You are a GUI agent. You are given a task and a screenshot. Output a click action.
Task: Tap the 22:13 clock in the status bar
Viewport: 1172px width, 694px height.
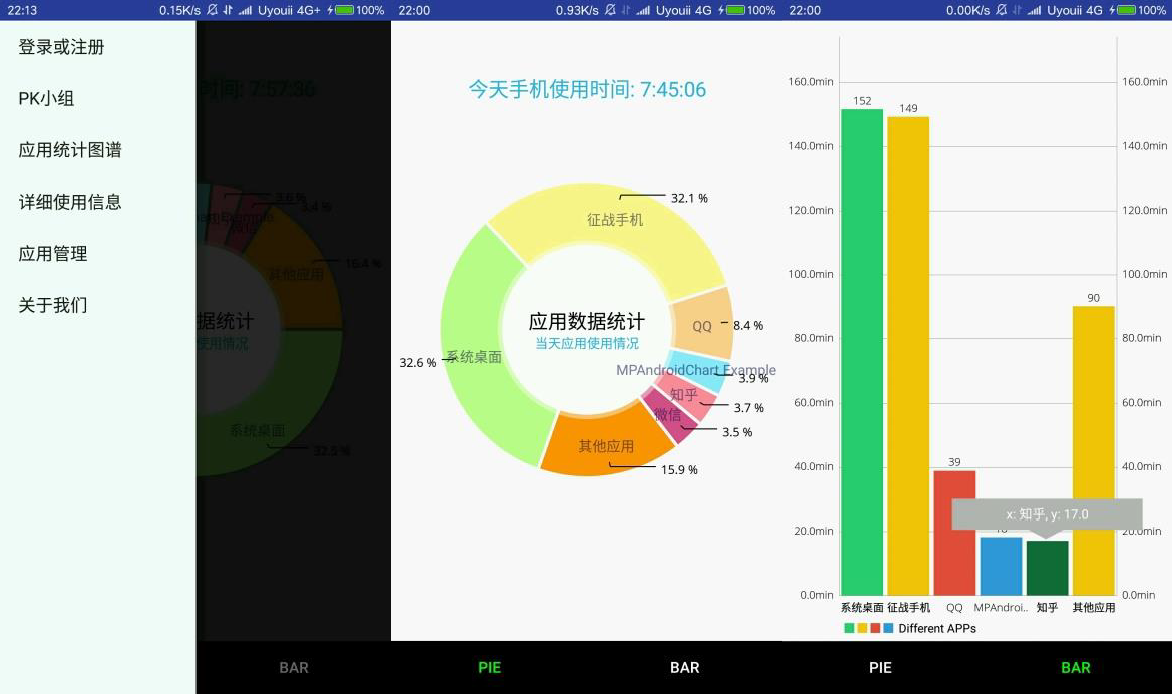click(x=22, y=10)
